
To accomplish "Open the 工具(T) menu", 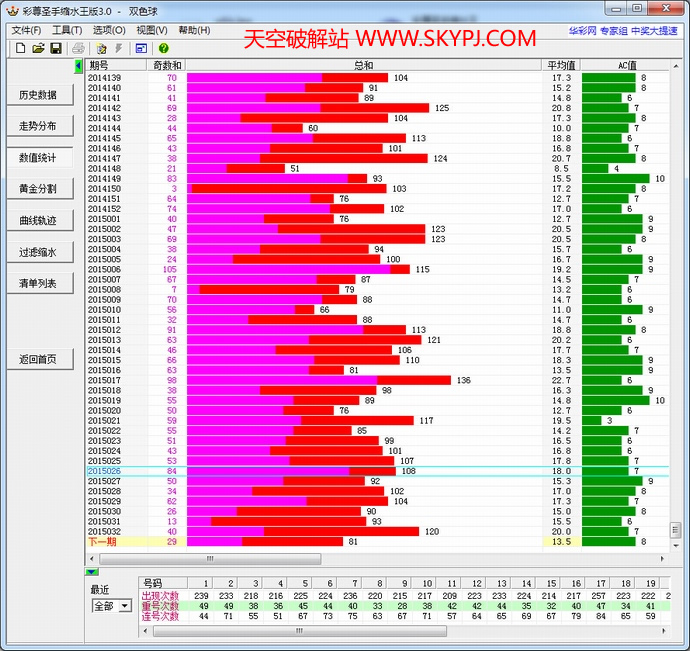I will coord(67,31).
